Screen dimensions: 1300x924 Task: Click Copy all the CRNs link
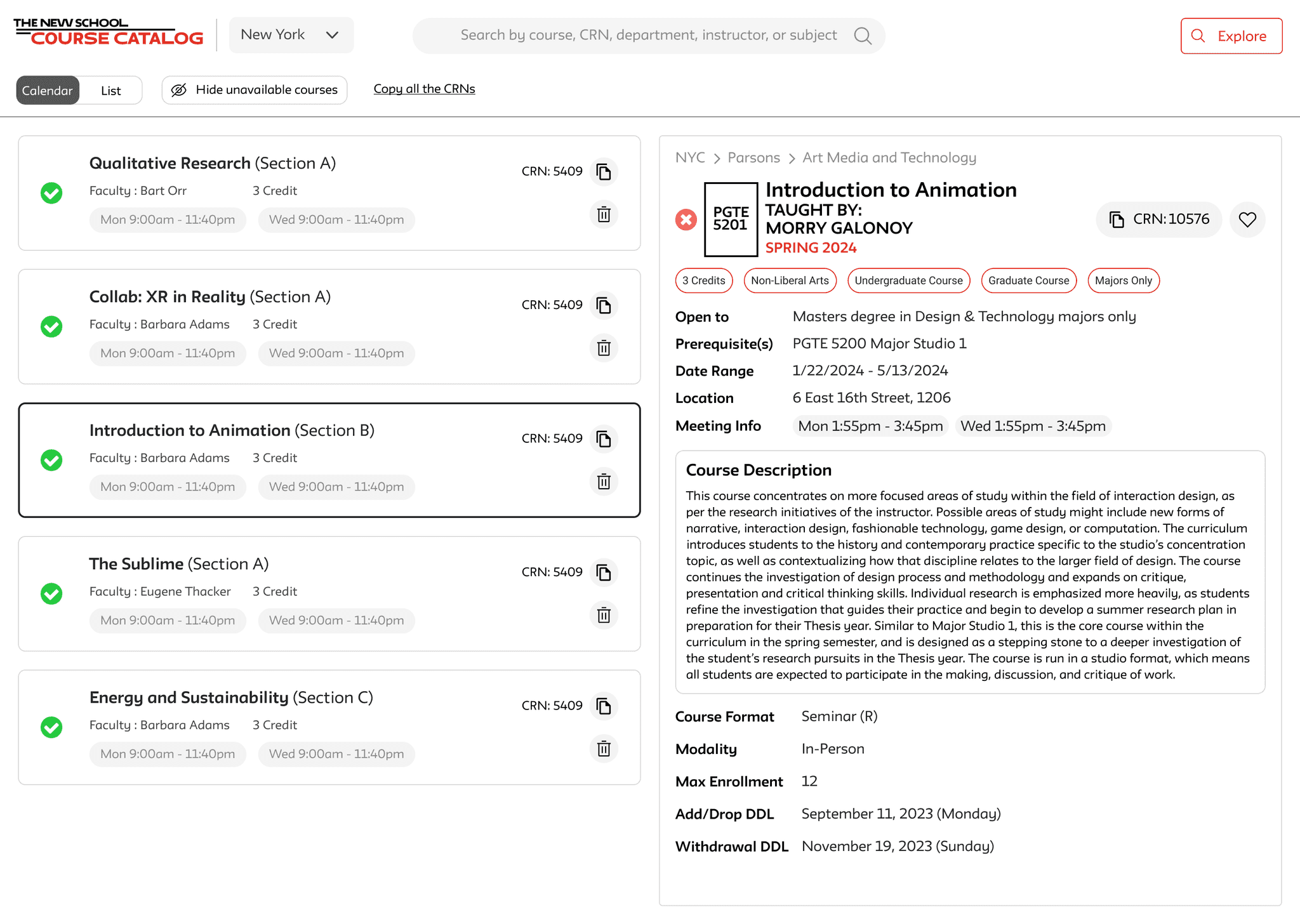pyautogui.click(x=424, y=89)
